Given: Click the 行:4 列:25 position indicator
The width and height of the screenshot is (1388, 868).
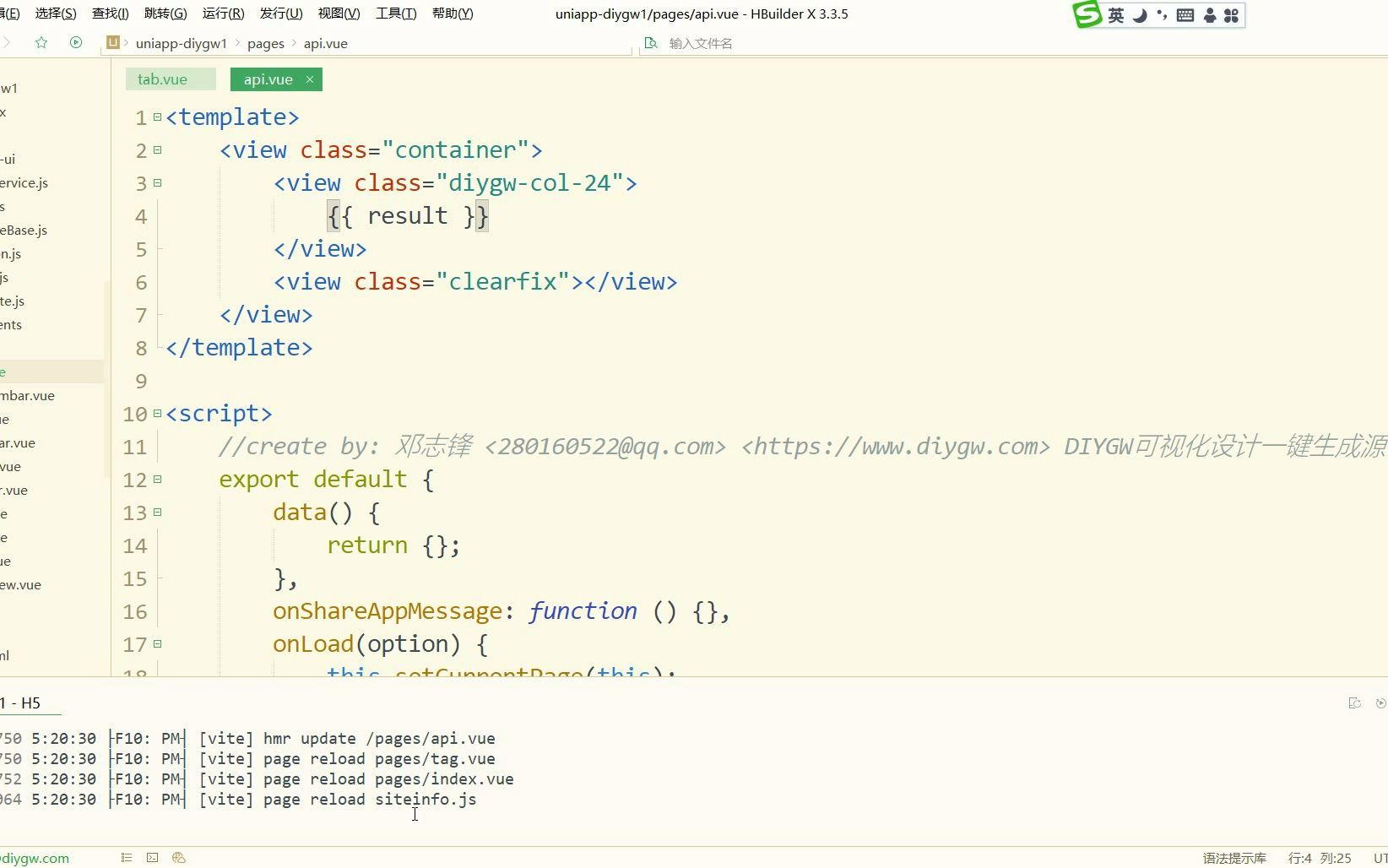Looking at the screenshot, I should (x=1320, y=858).
